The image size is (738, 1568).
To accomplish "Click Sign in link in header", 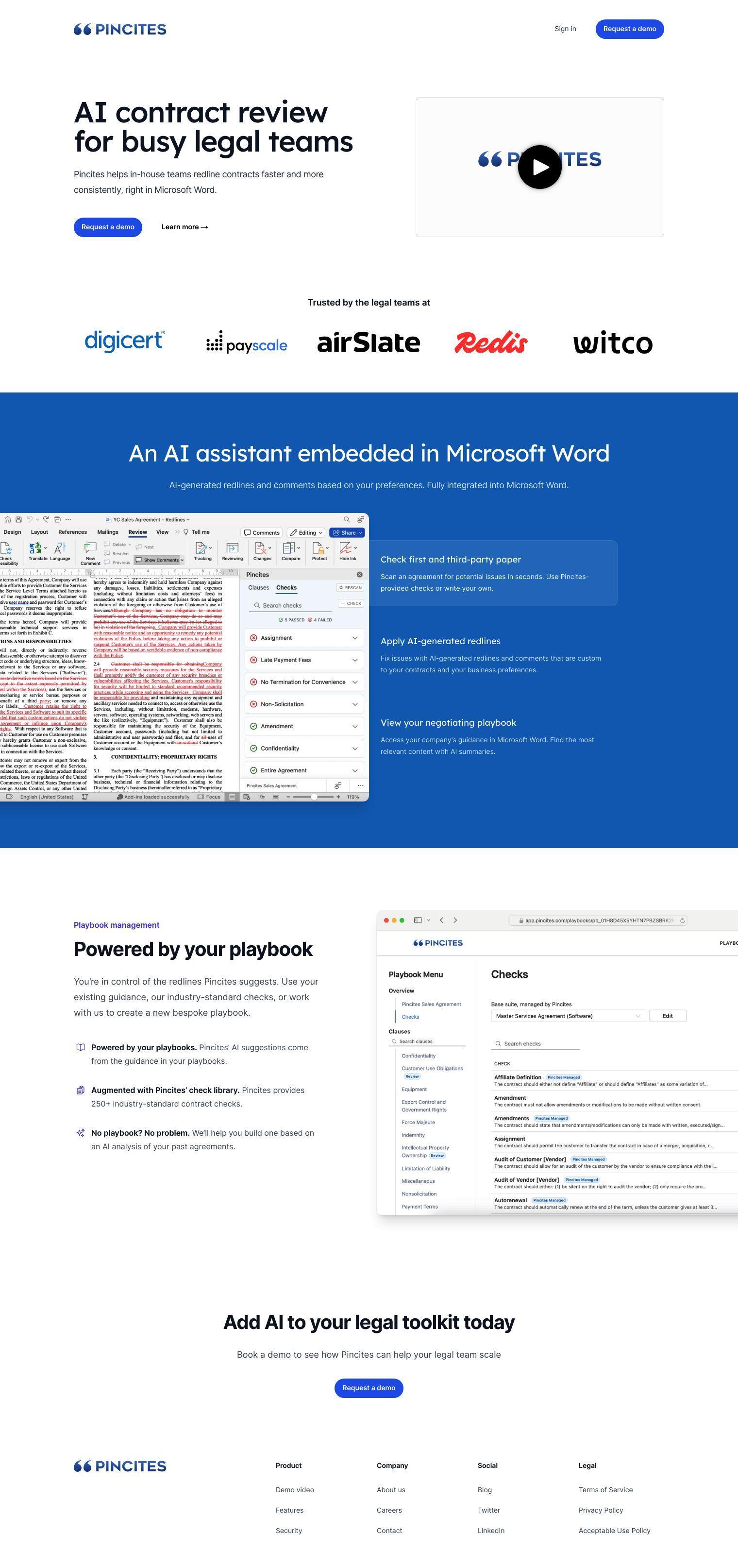I will click(565, 29).
